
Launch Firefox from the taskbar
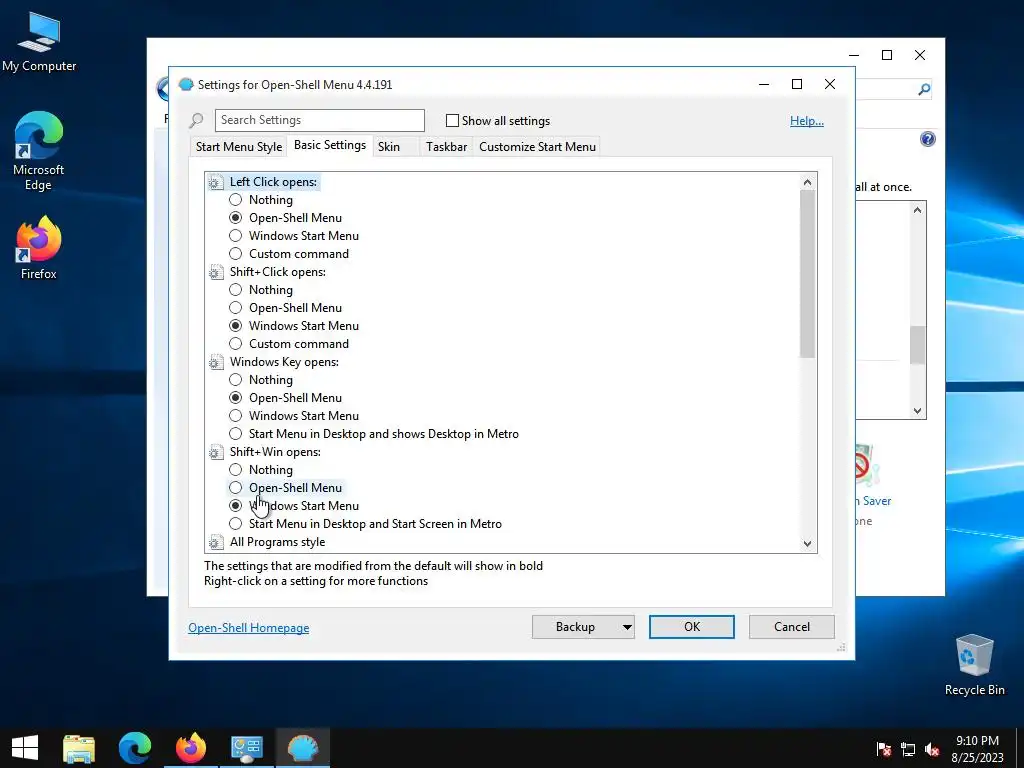191,748
